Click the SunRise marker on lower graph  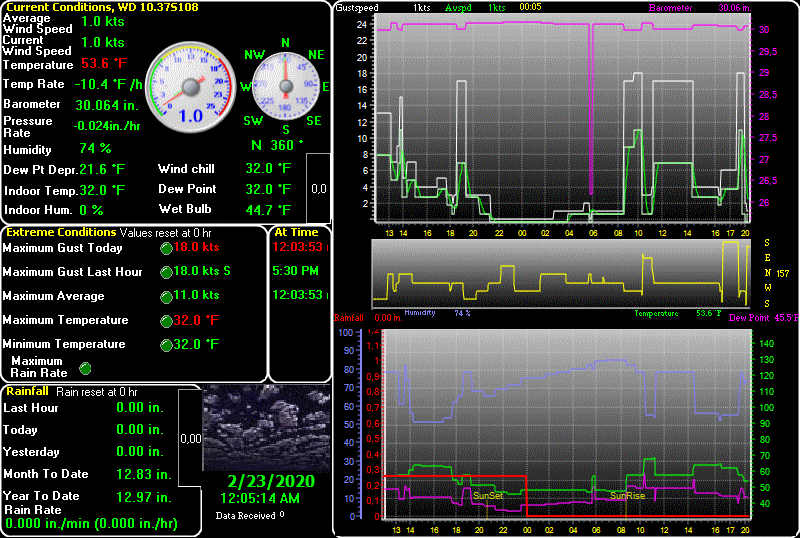coord(627,495)
